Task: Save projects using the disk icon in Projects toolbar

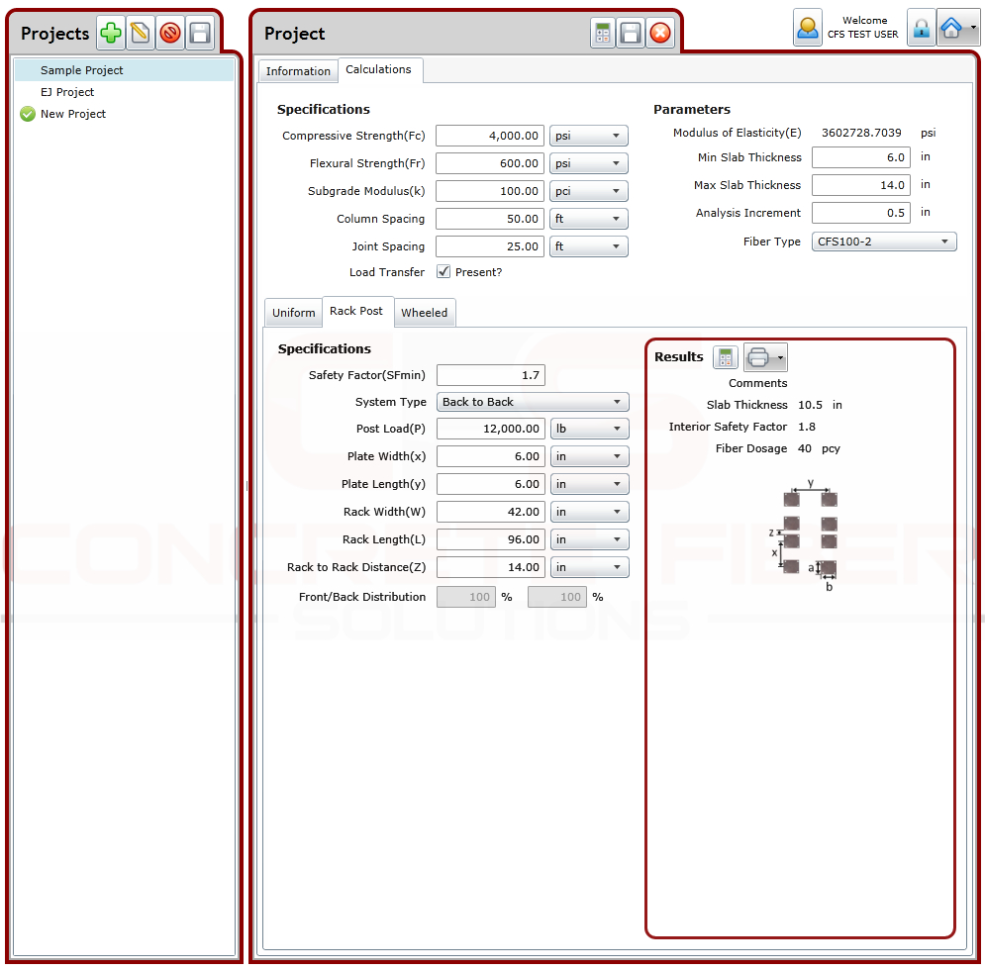Action: (199, 33)
